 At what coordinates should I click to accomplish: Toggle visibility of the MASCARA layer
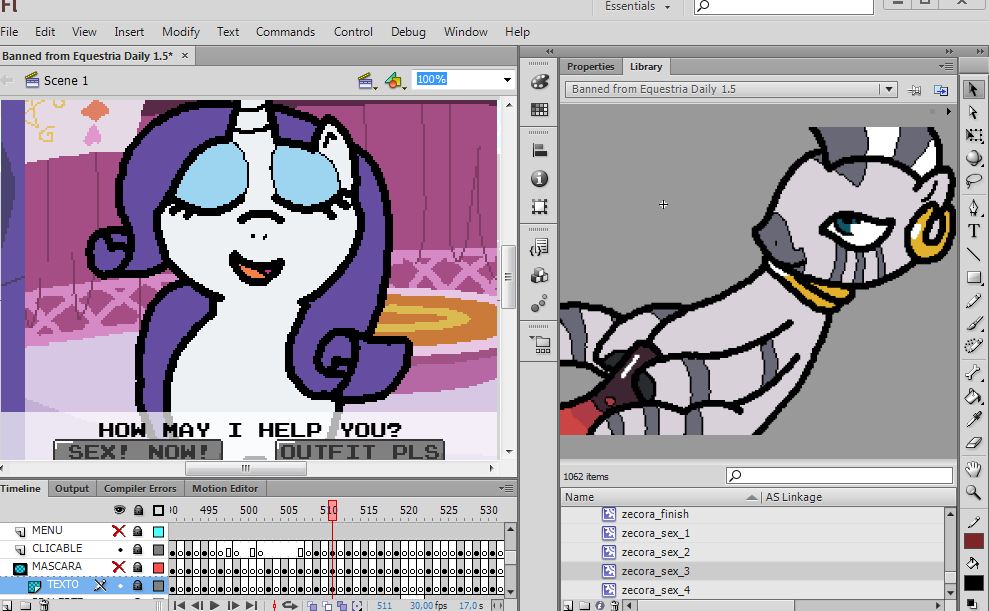(x=119, y=567)
